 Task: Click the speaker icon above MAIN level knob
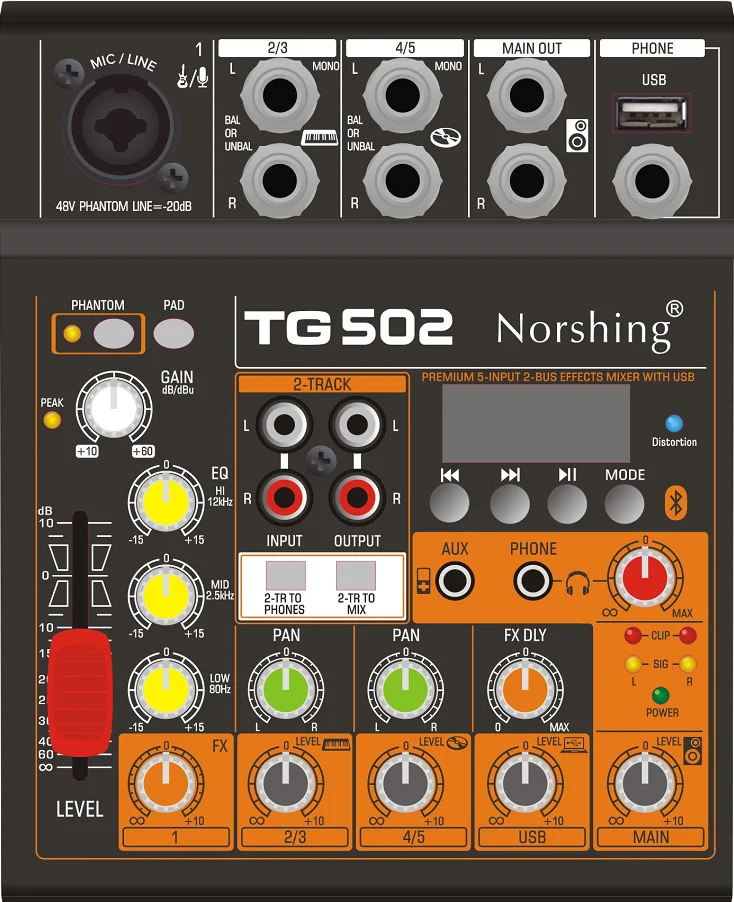pyautogui.click(x=693, y=751)
